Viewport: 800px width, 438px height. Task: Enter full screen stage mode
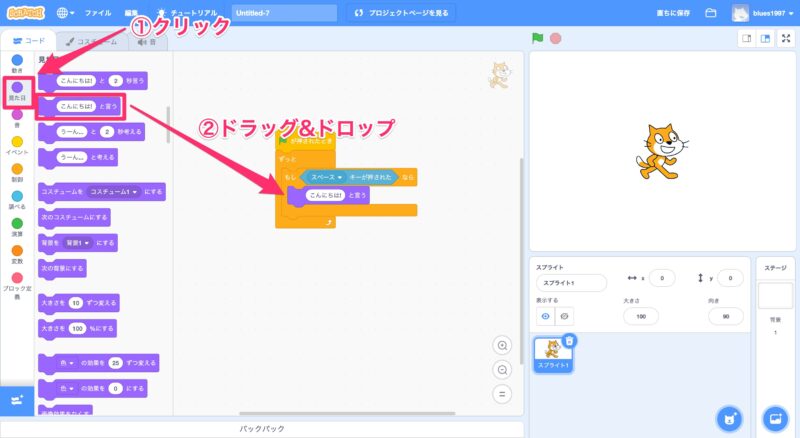[x=785, y=39]
